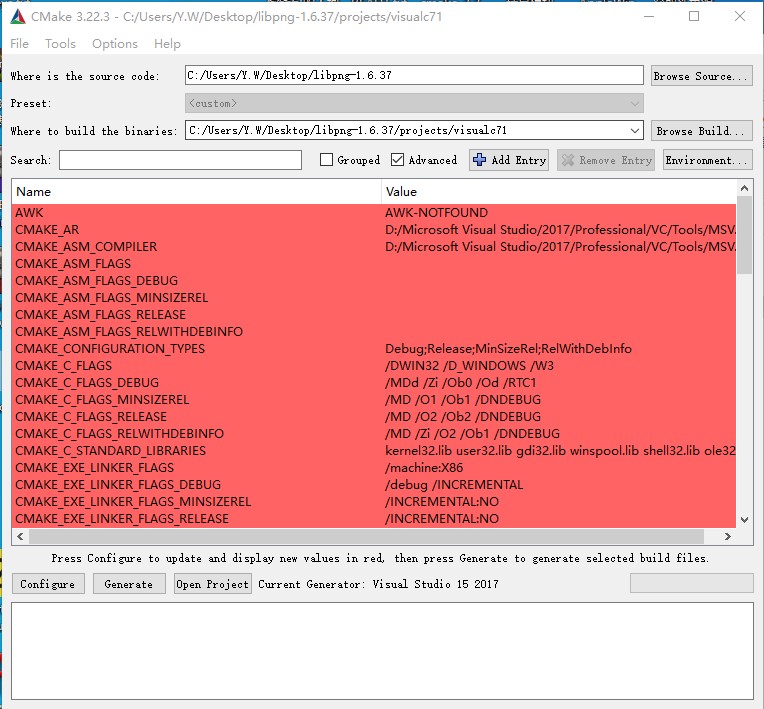Click the Value column header
764x709 pixels.
pos(559,192)
